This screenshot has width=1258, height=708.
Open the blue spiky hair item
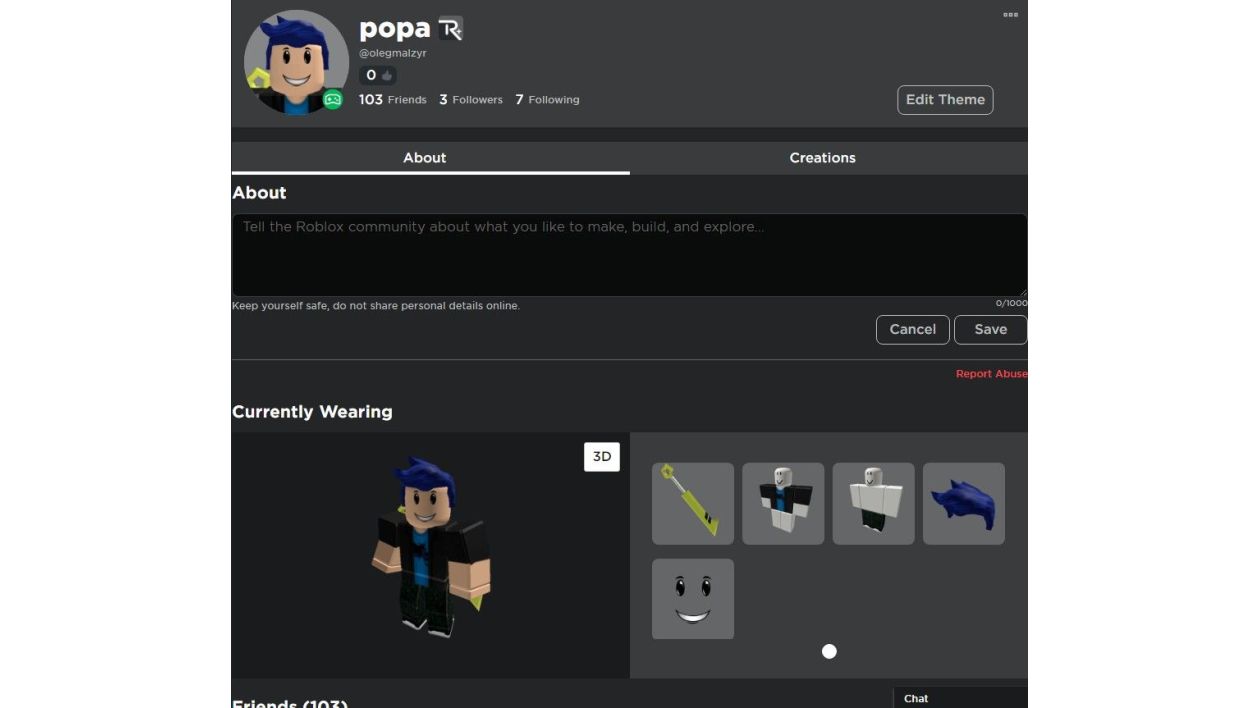(964, 503)
